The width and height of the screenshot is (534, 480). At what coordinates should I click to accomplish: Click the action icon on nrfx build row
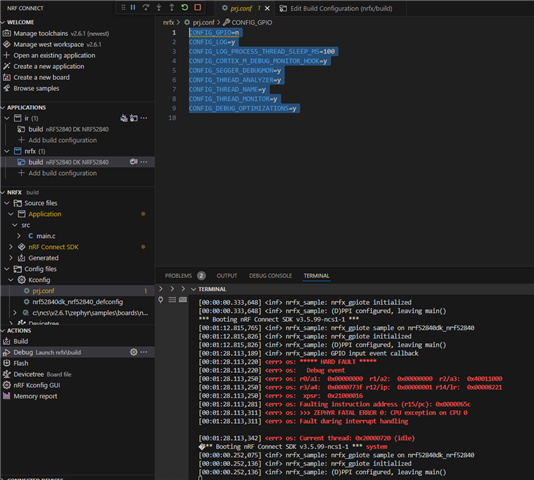pos(134,162)
